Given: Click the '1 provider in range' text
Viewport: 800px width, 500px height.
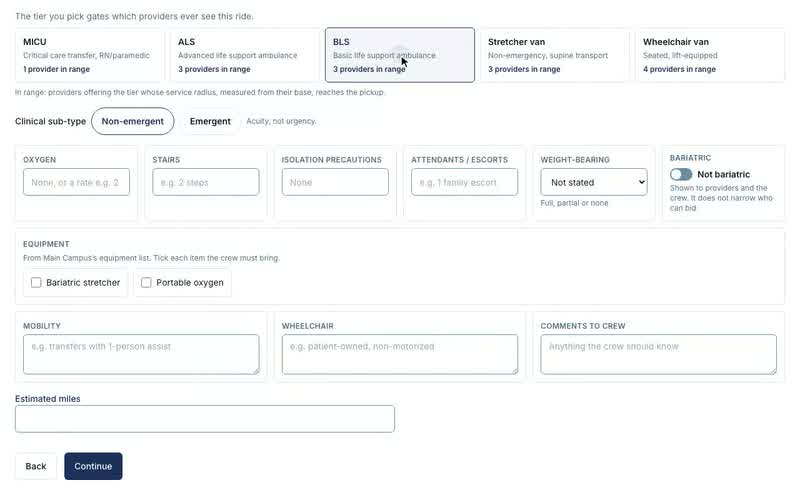Looking at the screenshot, I should (56, 69).
